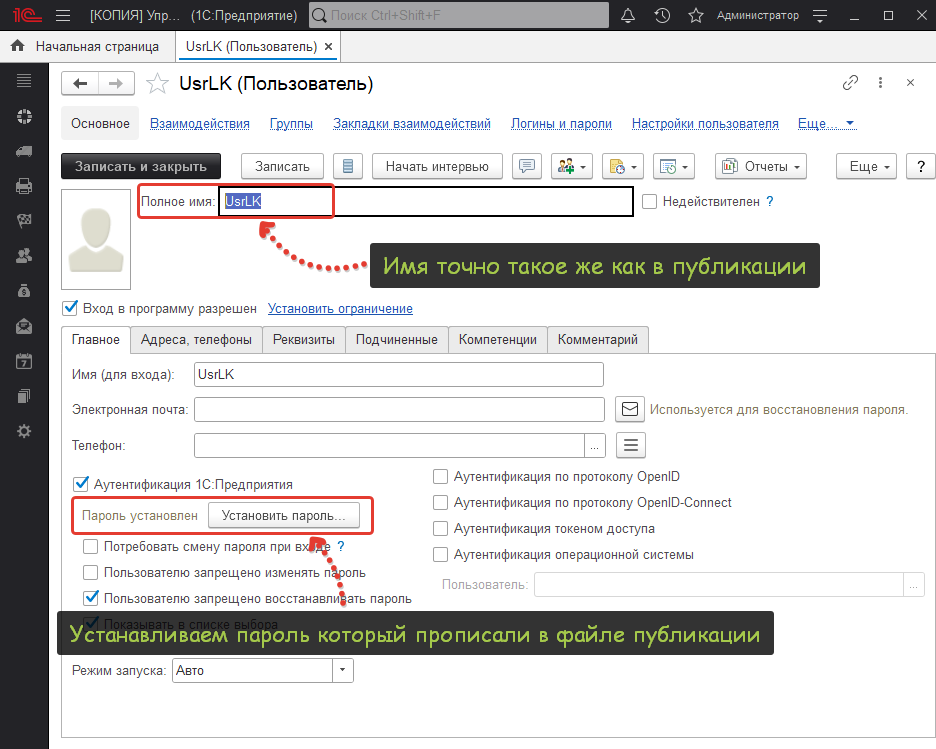The height and width of the screenshot is (749, 936).
Task: Open the Режим запуска dropdown arrow
Action: [x=343, y=670]
